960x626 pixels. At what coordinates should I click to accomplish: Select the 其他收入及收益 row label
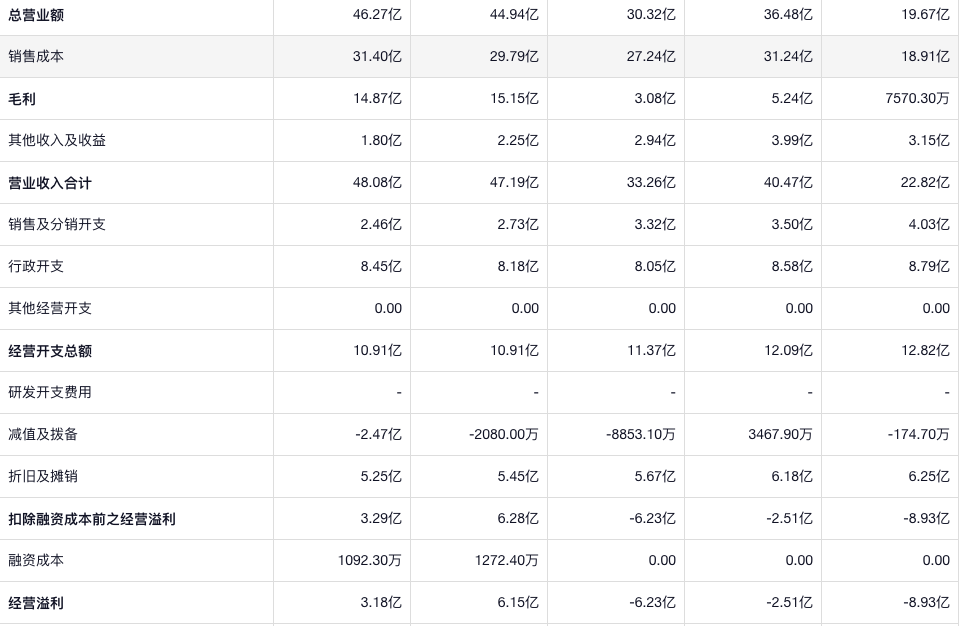57,141
